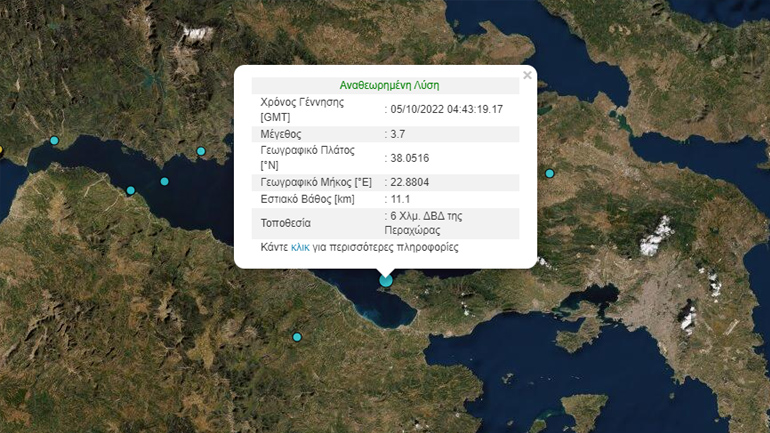The width and height of the screenshot is (770, 433).
Task: Click the 'Μέγεθος' label
Action: coord(281,134)
